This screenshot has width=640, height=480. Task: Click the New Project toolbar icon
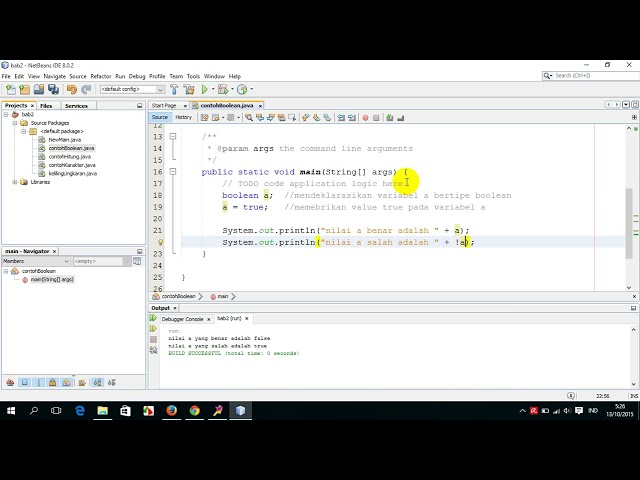(24, 89)
